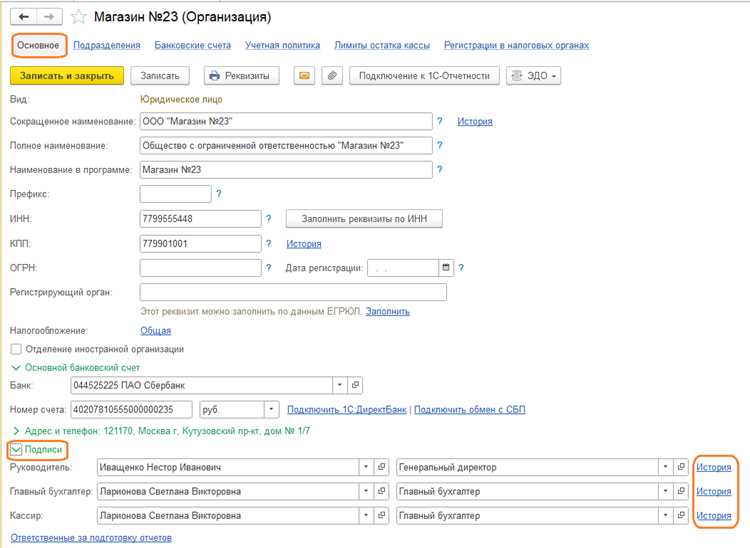Open the Кассир position dropdown
This screenshot has height=548, width=750.
click(x=665, y=515)
